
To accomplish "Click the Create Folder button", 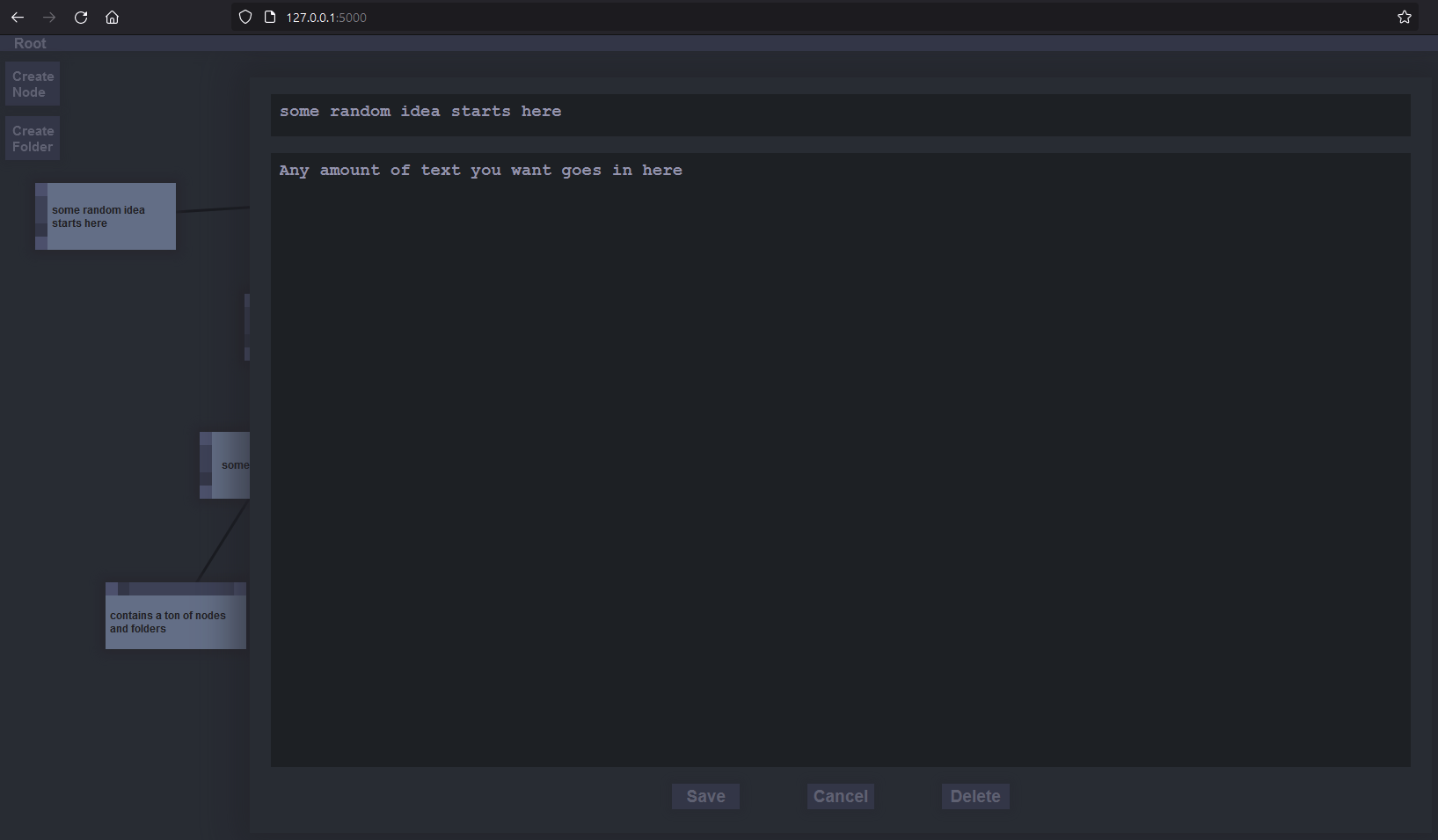I will coord(33,139).
